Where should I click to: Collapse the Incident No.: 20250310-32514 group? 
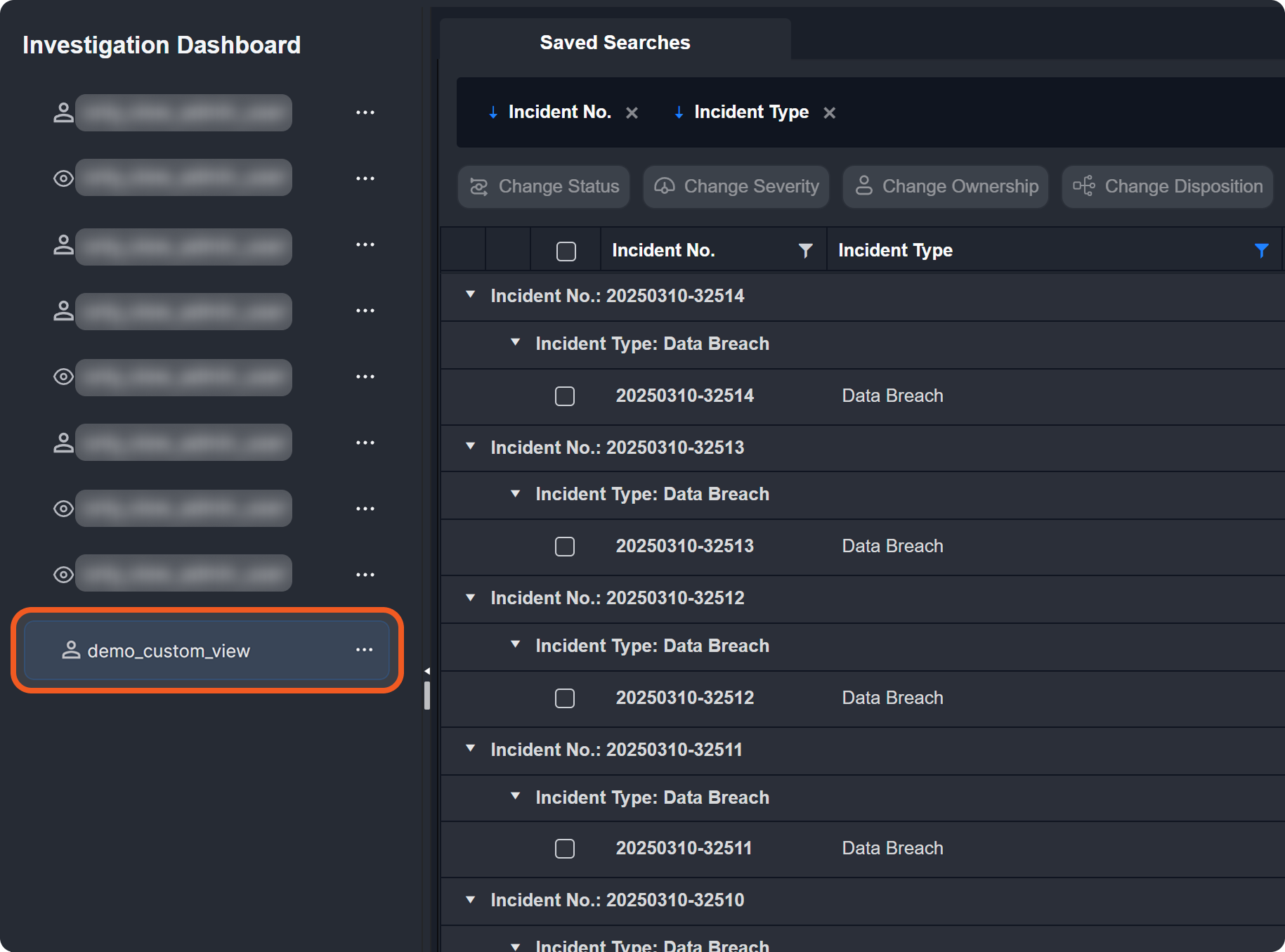tap(471, 295)
